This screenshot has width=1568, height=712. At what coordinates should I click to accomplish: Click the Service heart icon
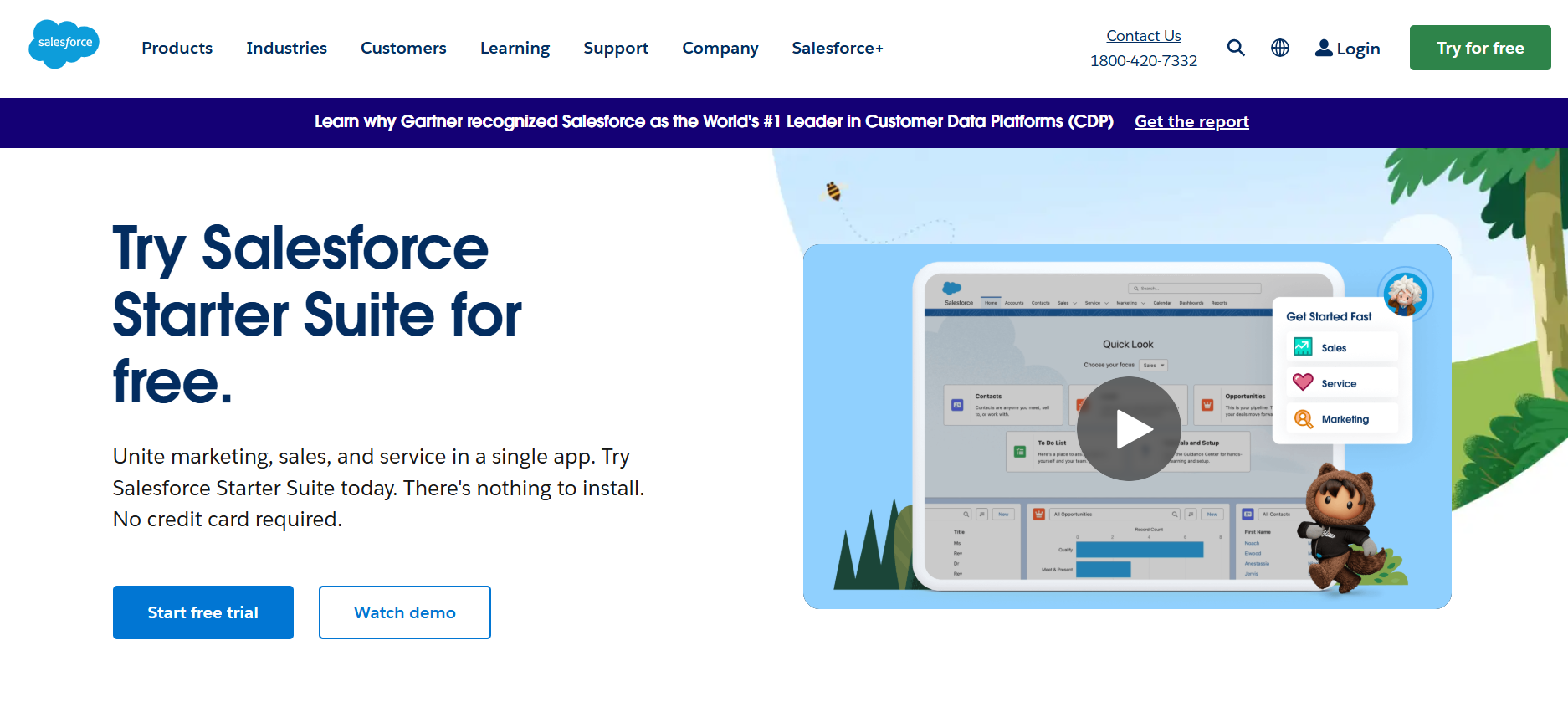(1303, 382)
